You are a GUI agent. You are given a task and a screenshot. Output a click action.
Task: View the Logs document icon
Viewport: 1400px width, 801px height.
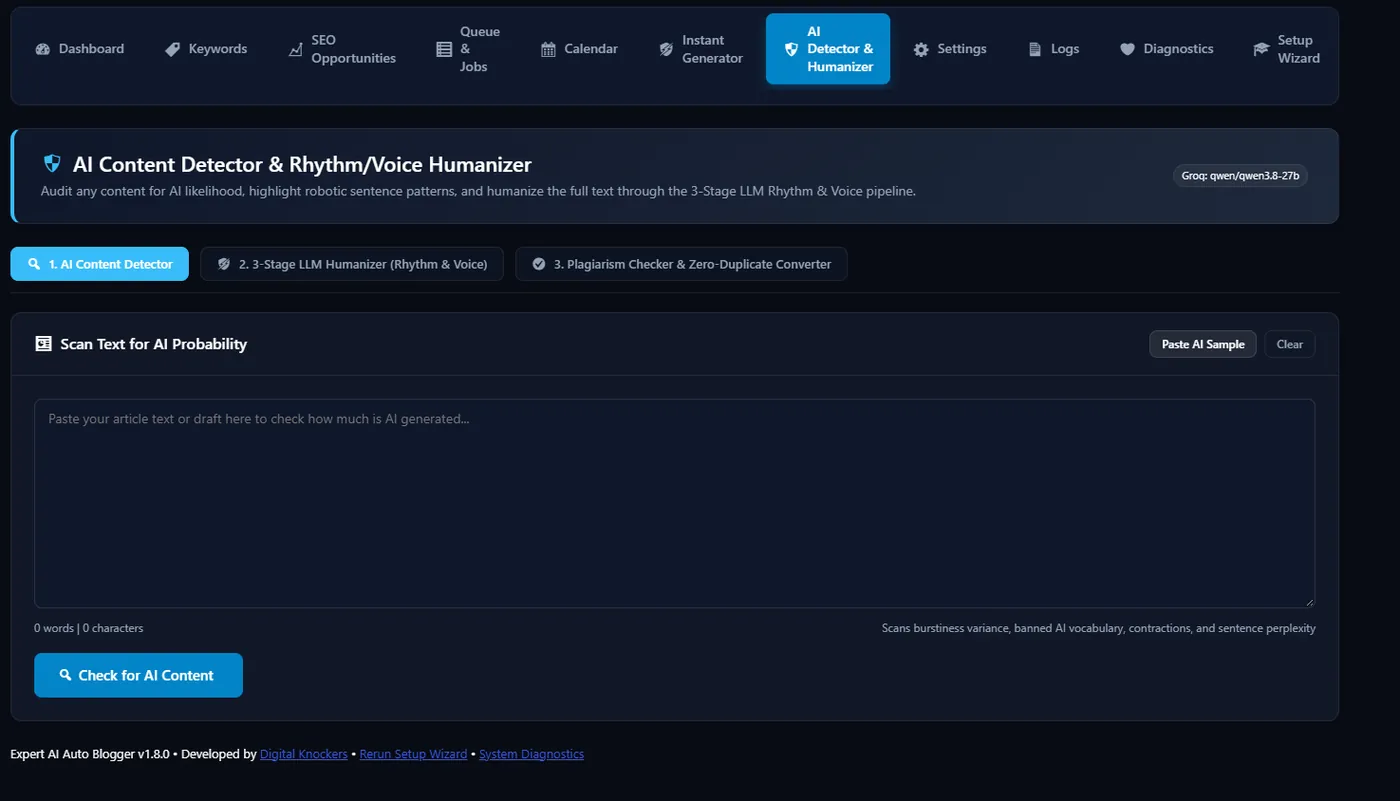pyautogui.click(x=1035, y=49)
